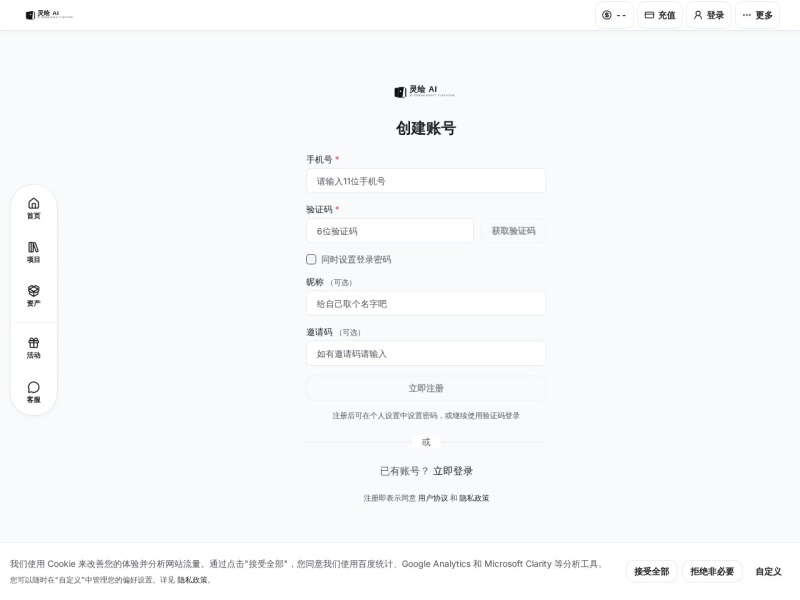This screenshot has width=800, height=600.
Task: Focus the 手机号 phone number input
Action: coord(426,181)
